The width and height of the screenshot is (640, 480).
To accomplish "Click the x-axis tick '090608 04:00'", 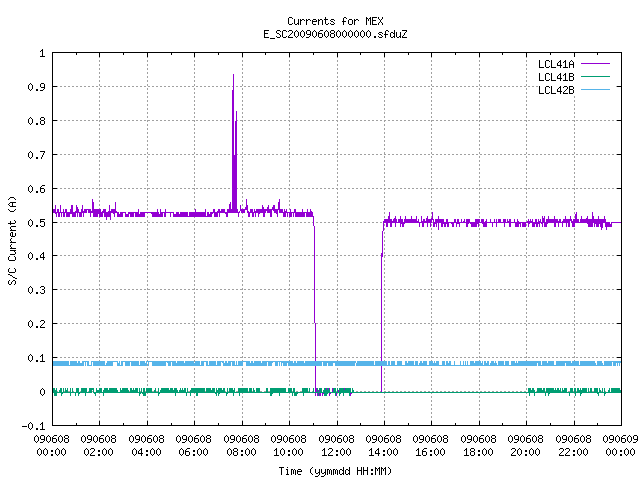I will click(146, 446).
